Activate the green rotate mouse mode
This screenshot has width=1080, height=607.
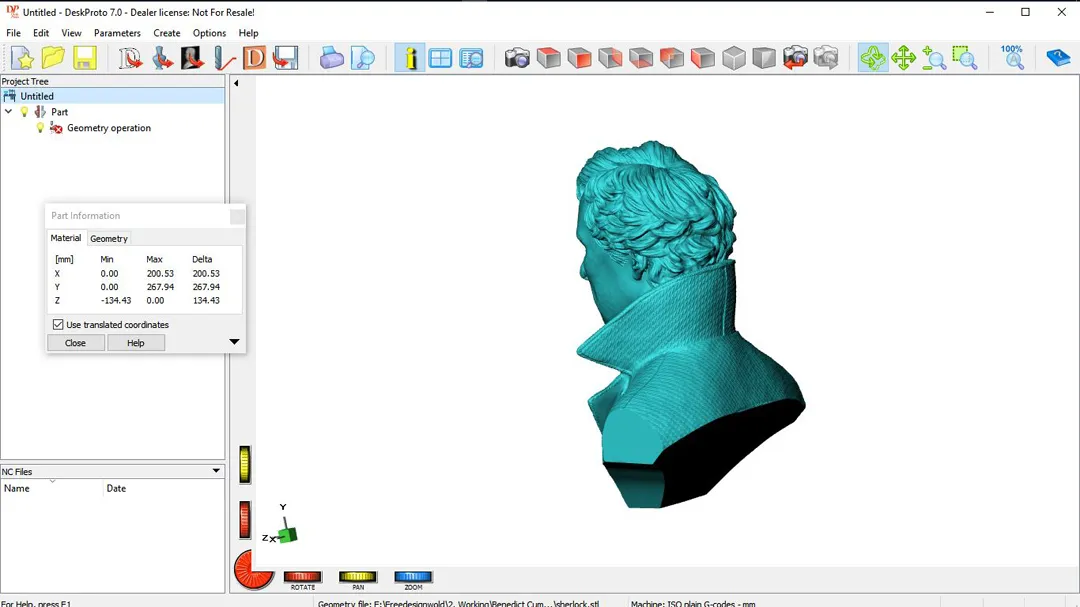click(873, 58)
